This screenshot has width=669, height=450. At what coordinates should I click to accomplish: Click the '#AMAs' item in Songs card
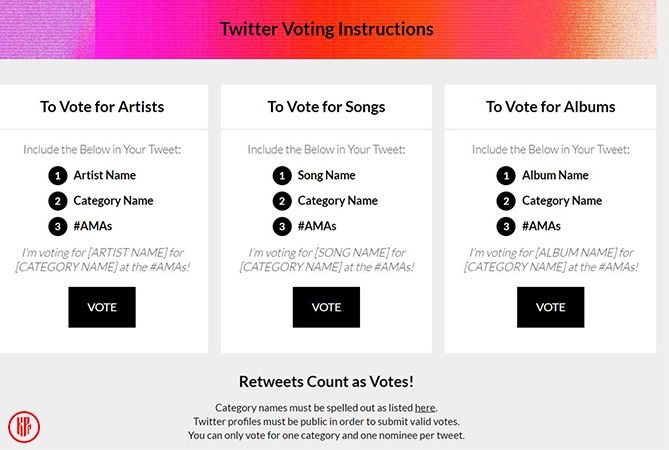317,226
